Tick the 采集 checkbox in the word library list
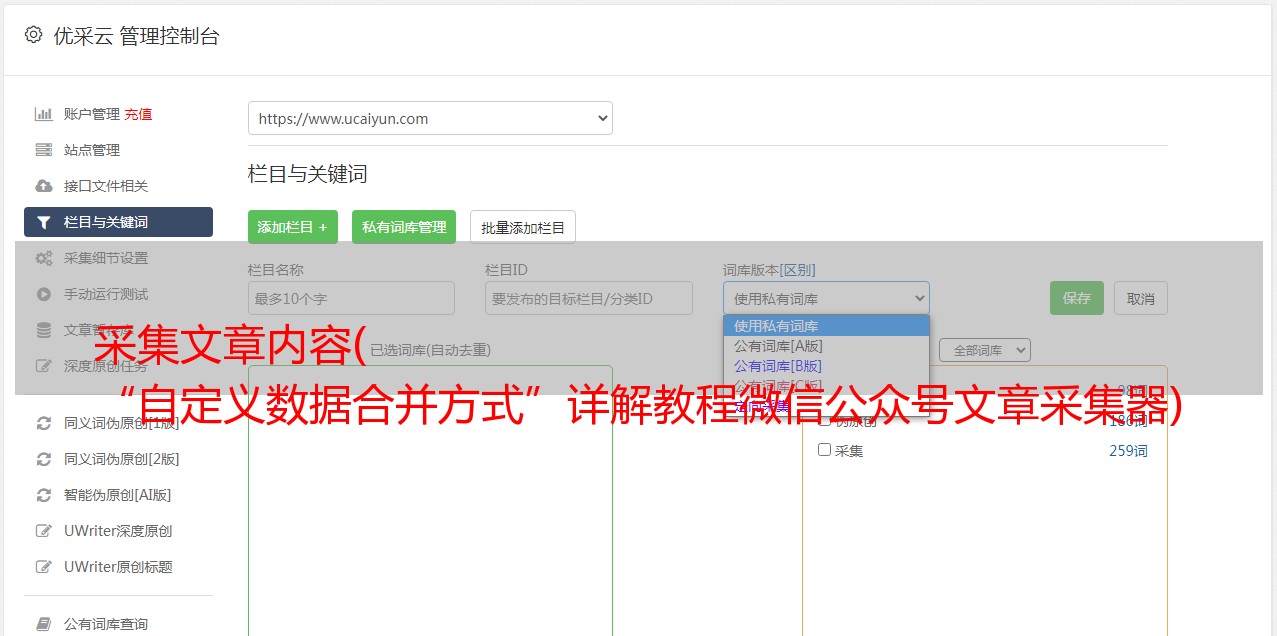The width and height of the screenshot is (1277, 636). 824,450
